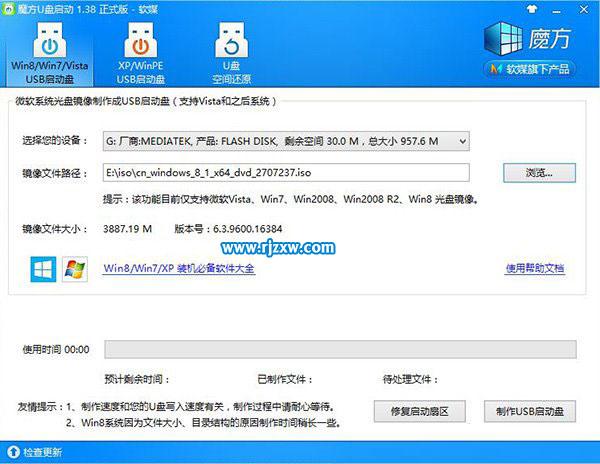
Task: Minimize the window
Action: click(557, 10)
